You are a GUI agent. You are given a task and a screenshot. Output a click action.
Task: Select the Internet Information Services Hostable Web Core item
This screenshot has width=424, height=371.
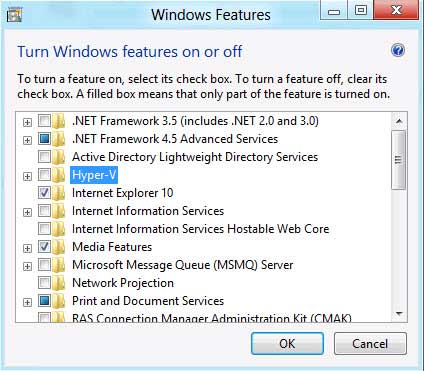click(x=200, y=229)
